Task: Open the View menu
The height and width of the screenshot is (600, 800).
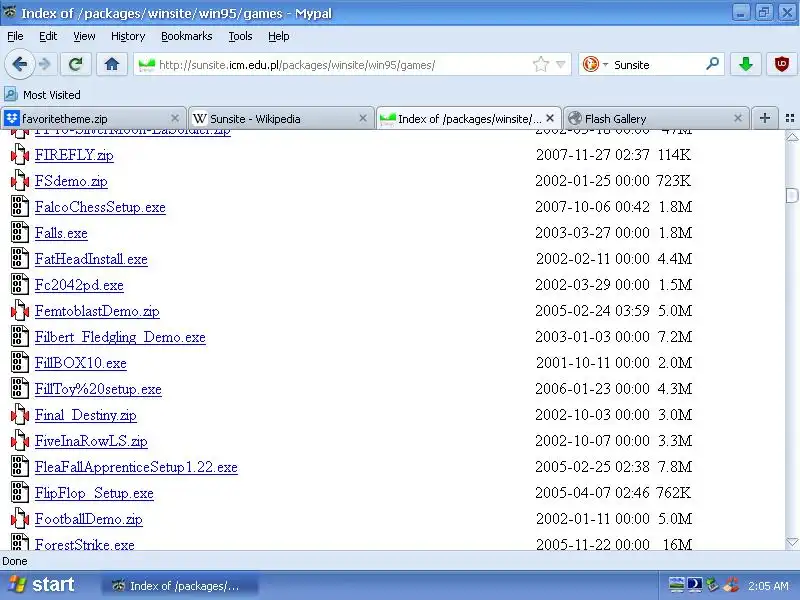Action: [x=84, y=36]
